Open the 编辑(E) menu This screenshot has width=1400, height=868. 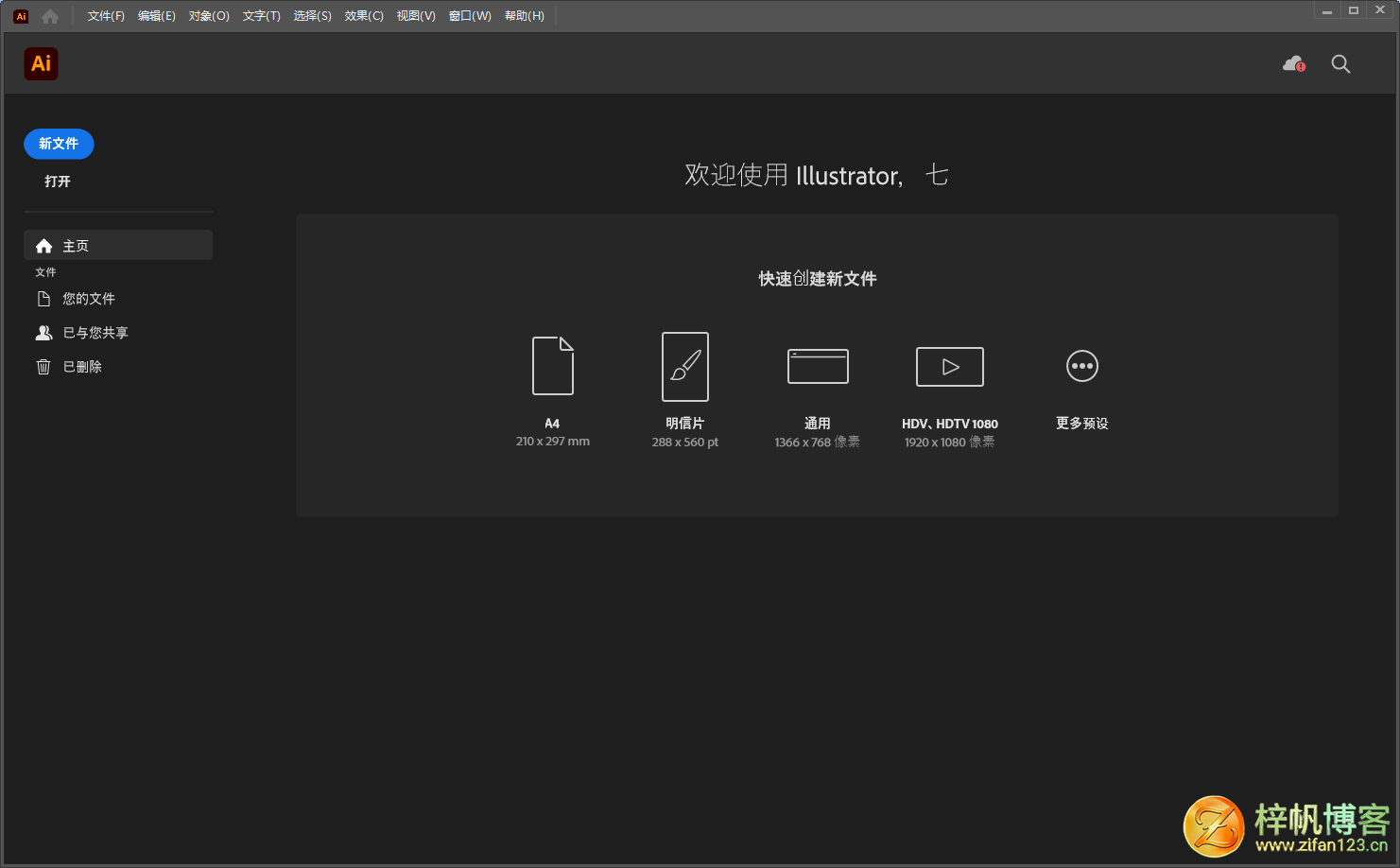(157, 16)
